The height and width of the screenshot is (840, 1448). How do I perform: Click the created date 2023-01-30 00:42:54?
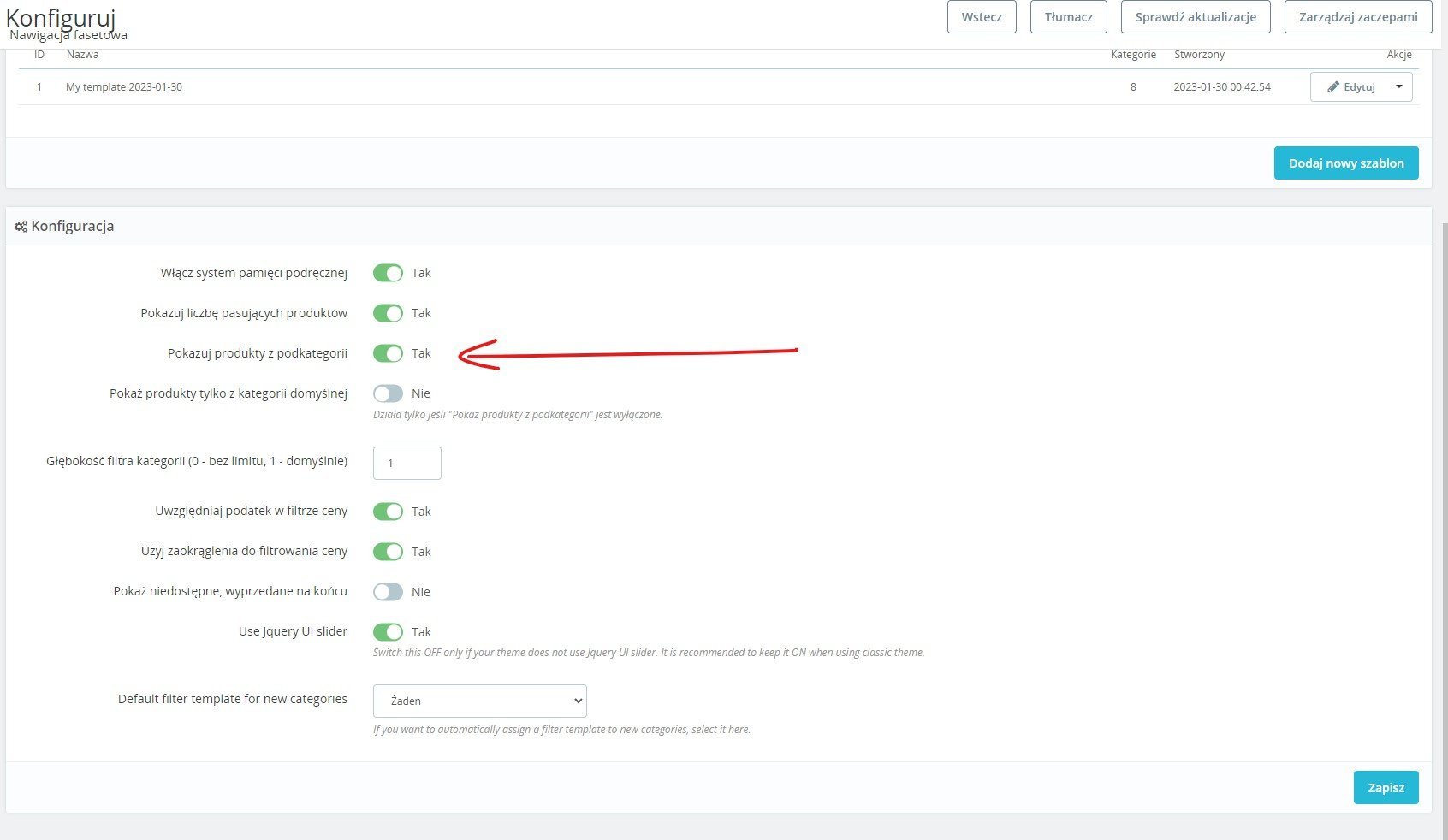[1222, 87]
